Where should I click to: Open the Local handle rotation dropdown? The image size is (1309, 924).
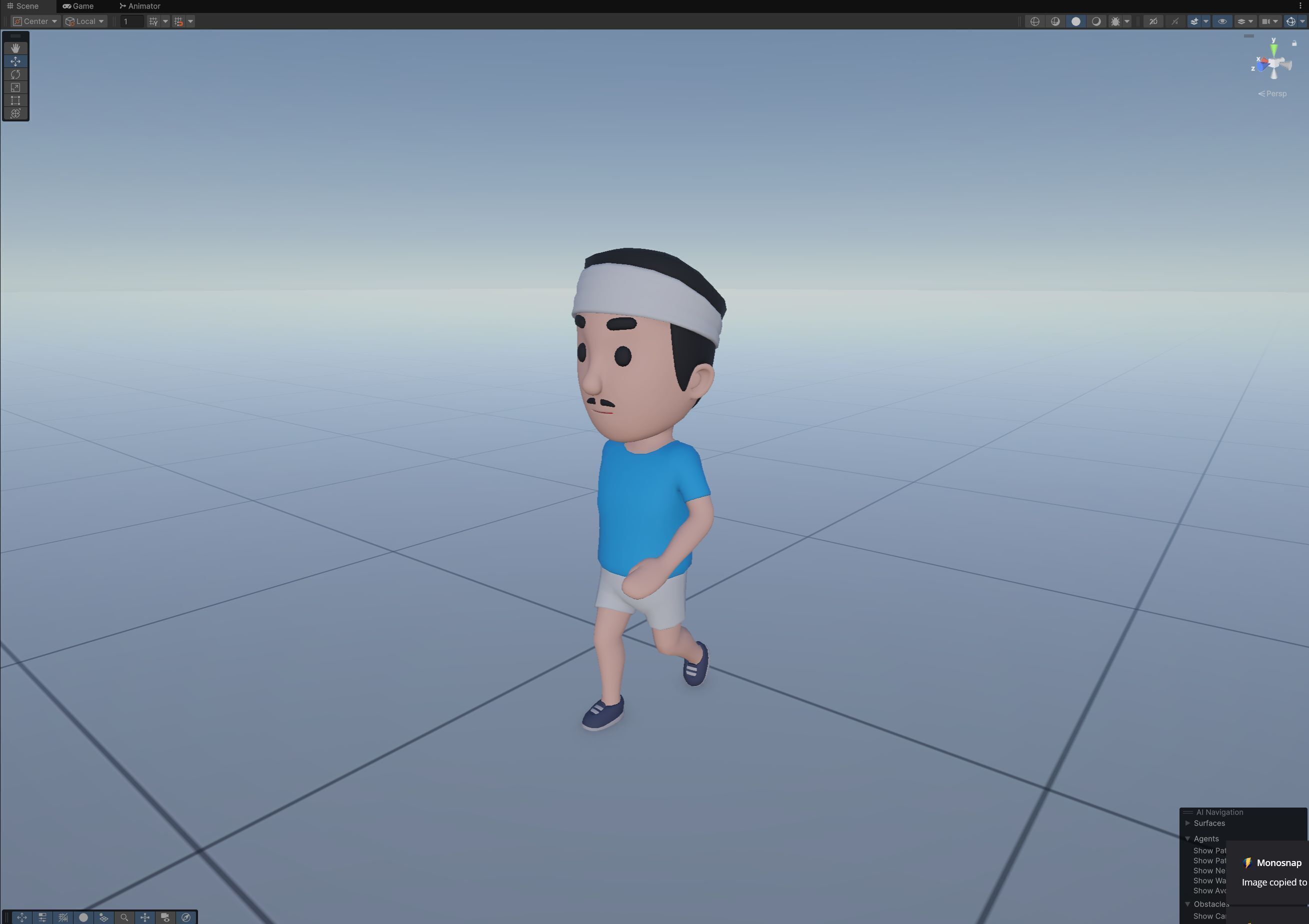click(85, 21)
